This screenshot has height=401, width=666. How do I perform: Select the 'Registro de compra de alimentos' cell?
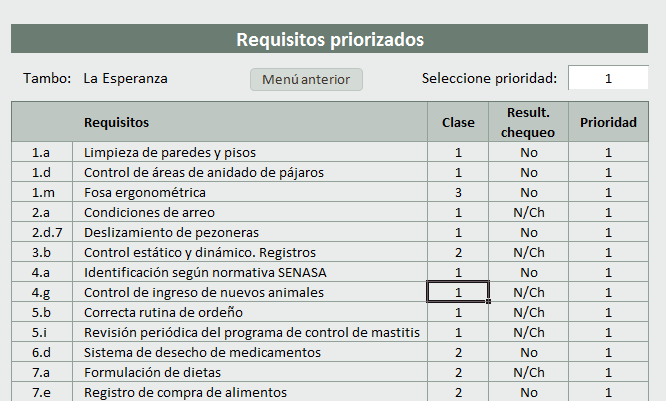click(x=185, y=392)
